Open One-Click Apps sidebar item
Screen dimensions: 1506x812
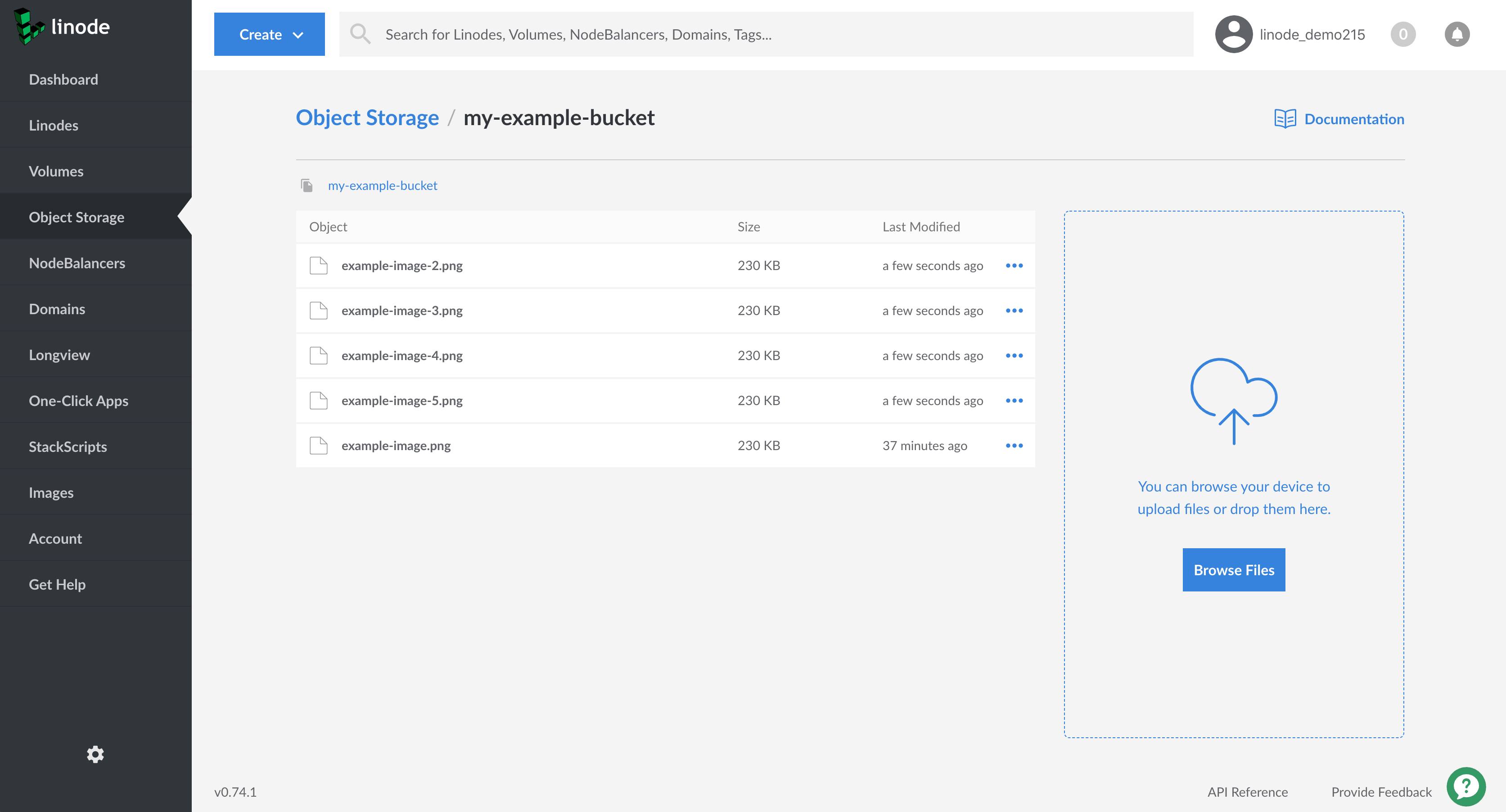point(78,401)
